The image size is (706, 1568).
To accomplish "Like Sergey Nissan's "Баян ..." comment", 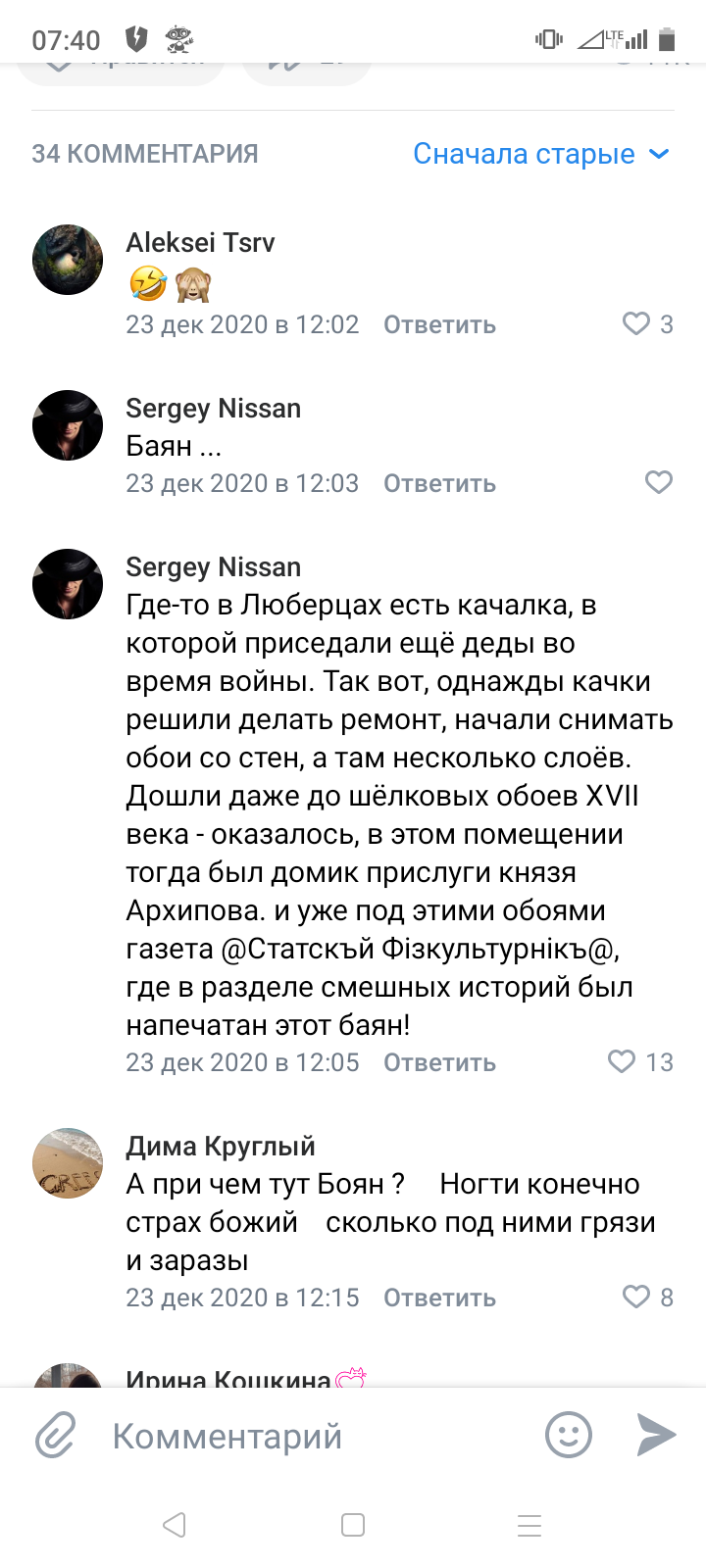I will point(659,482).
